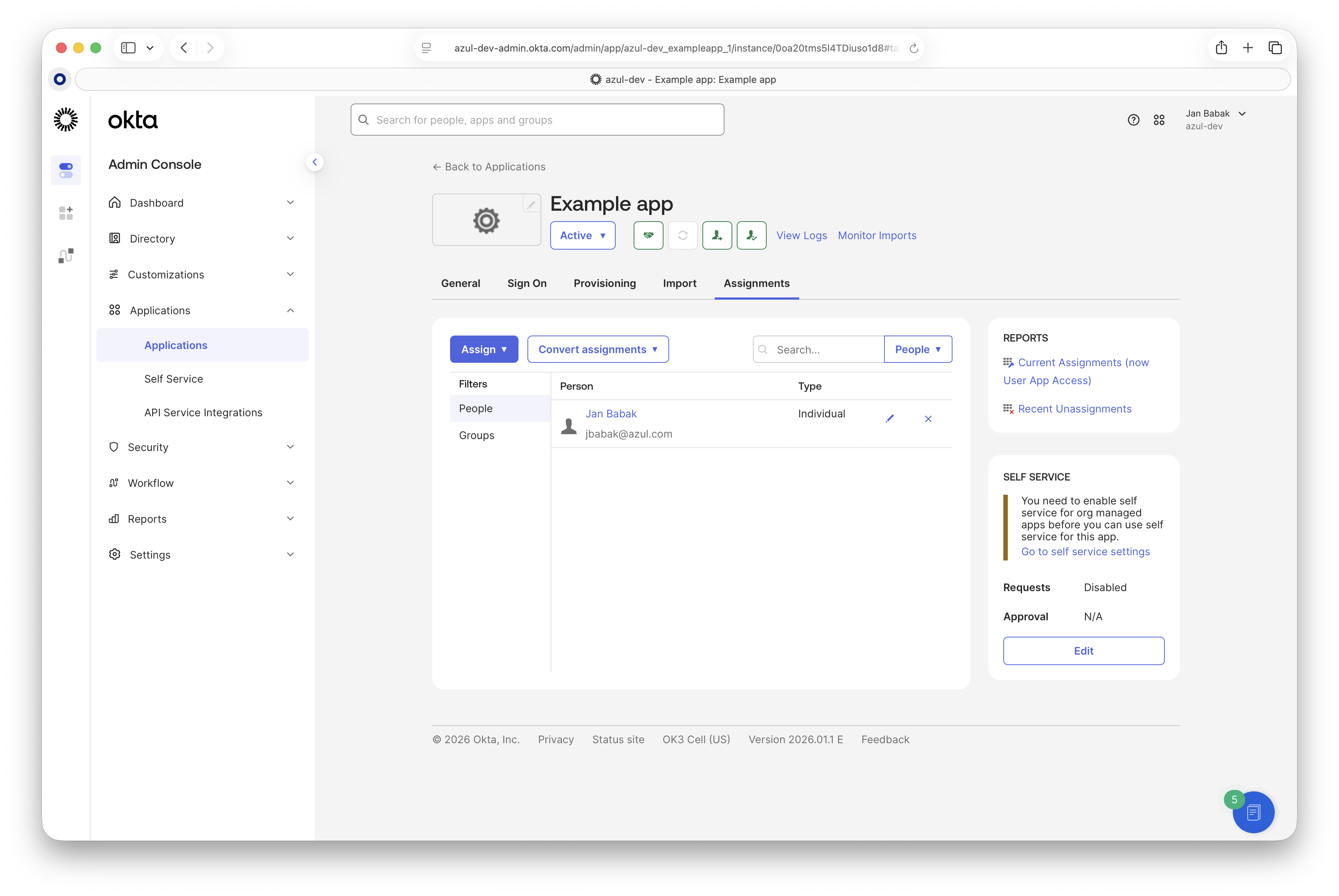Click the handshake icon next to Active
Screen dimensions: 1339x896
point(648,235)
